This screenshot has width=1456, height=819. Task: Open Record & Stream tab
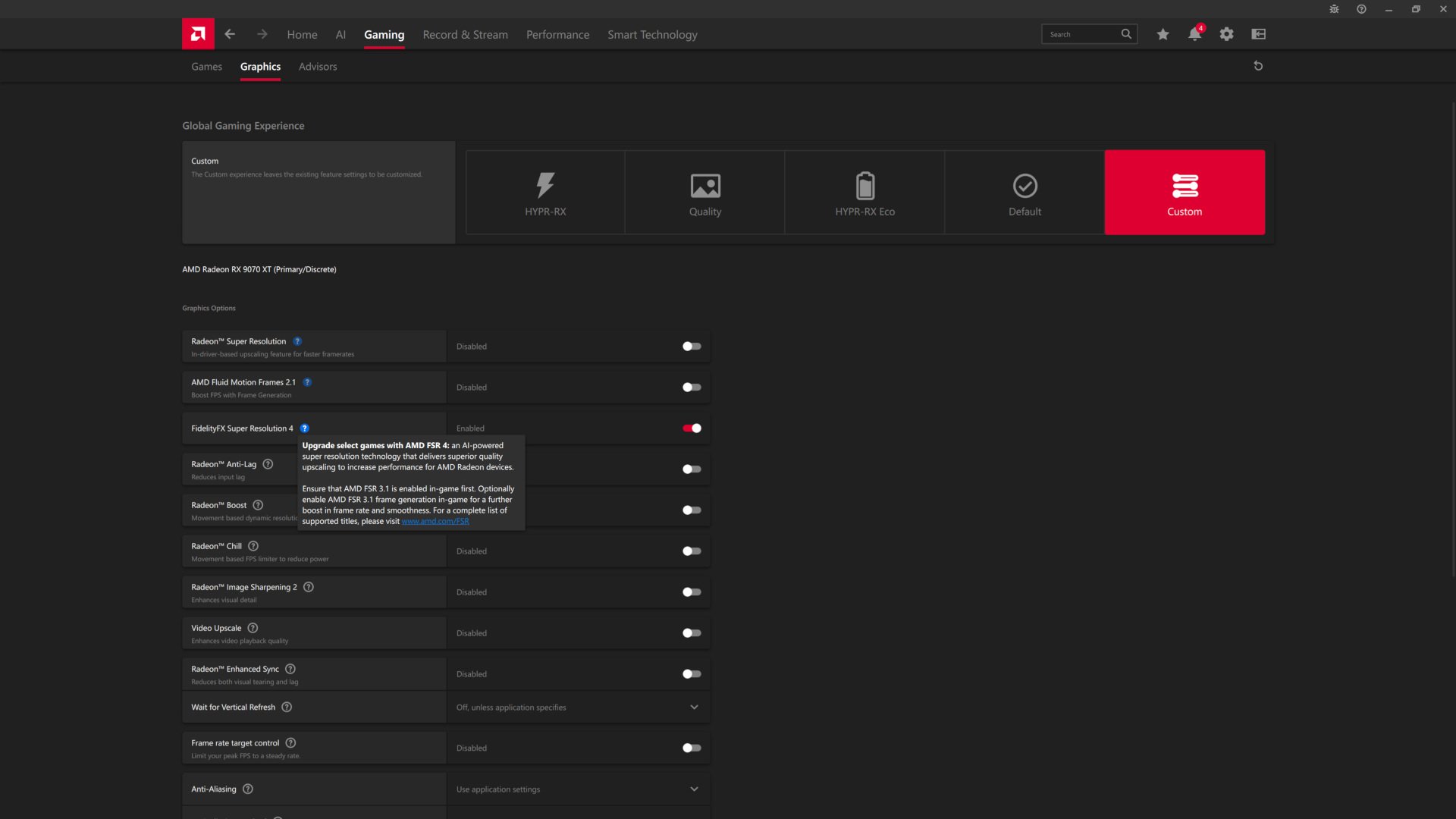point(465,35)
